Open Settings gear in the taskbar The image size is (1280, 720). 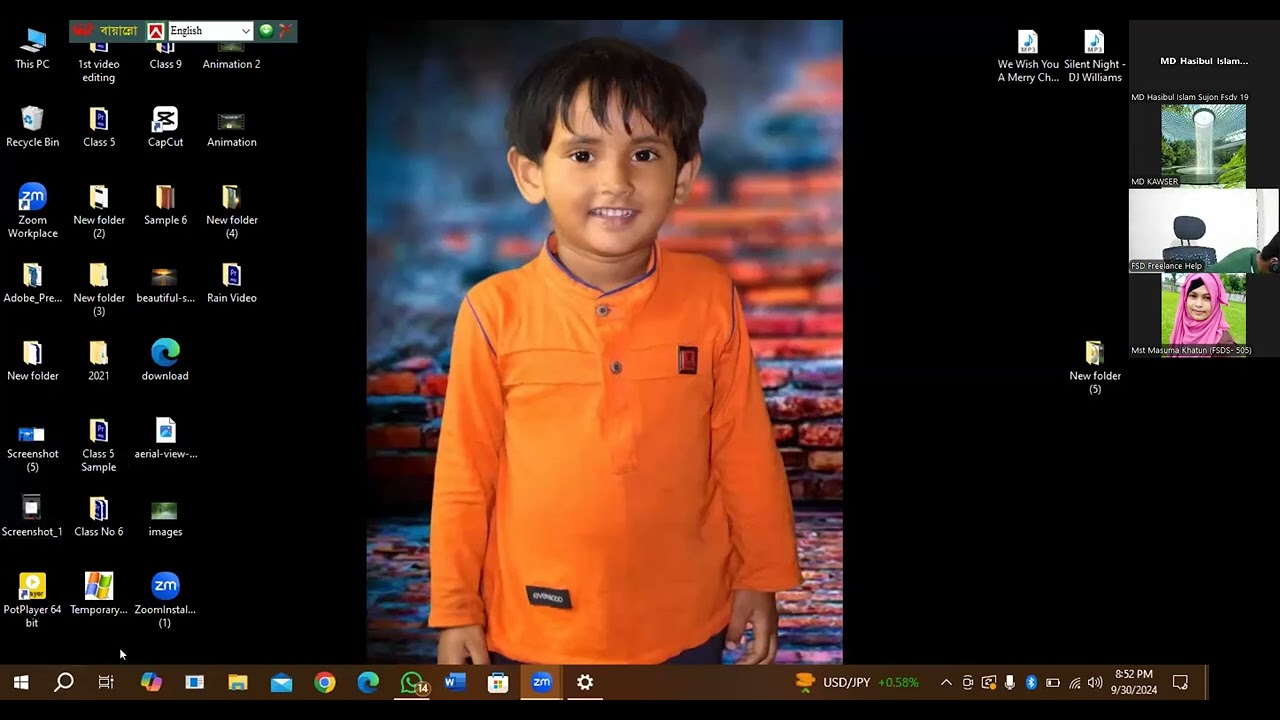585,682
